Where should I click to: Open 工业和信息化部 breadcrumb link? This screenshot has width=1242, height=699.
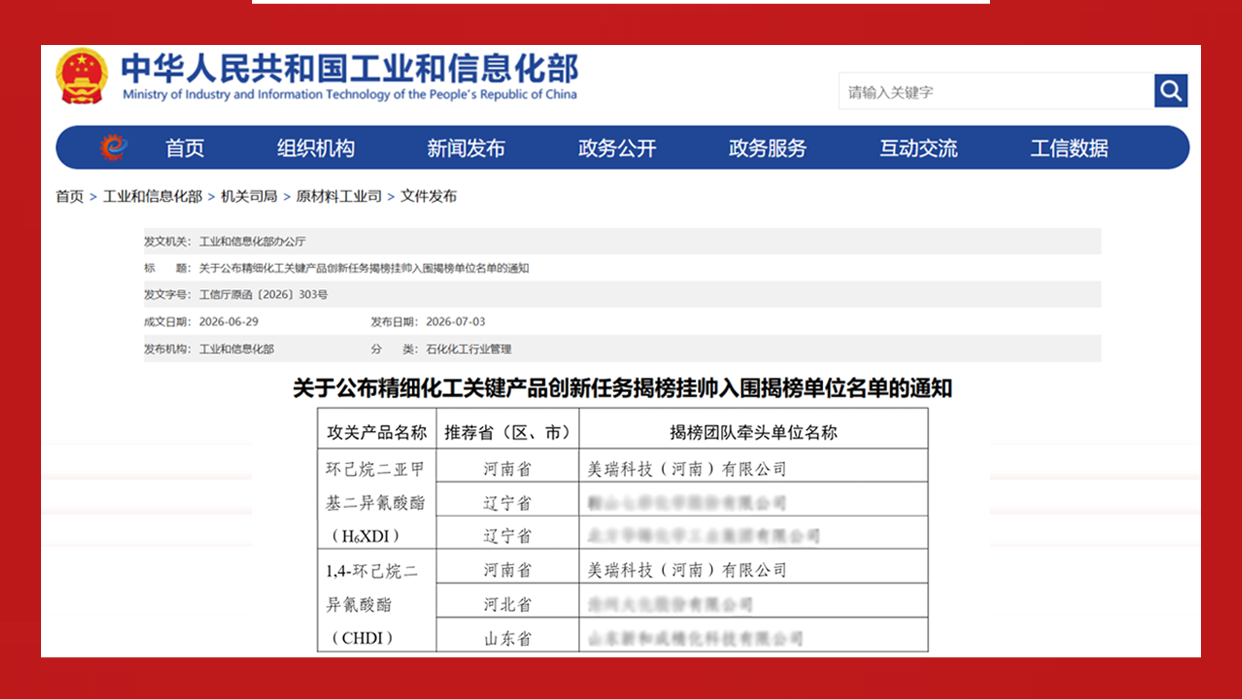[x=152, y=197]
